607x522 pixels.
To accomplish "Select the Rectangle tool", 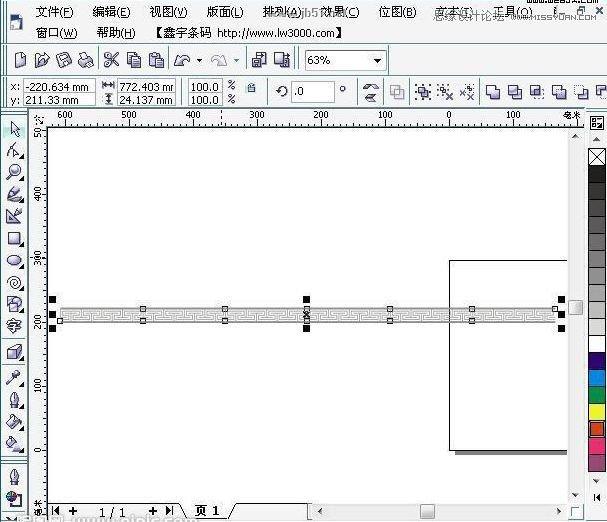I will [x=15, y=239].
